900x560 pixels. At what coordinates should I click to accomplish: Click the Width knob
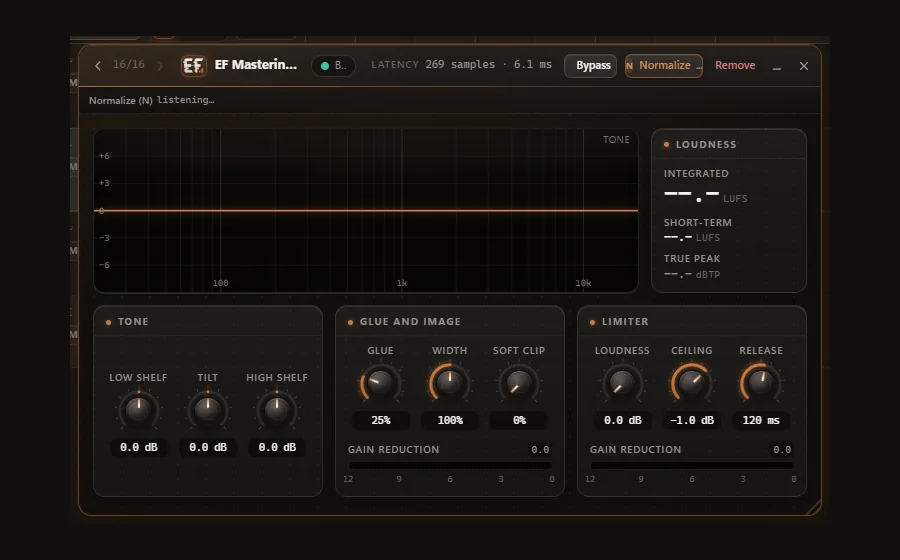click(x=449, y=383)
